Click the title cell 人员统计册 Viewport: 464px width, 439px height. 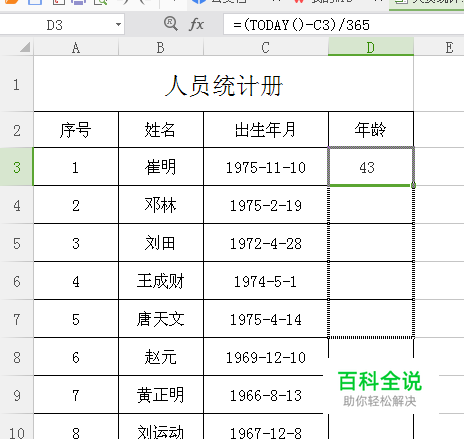tap(224, 84)
